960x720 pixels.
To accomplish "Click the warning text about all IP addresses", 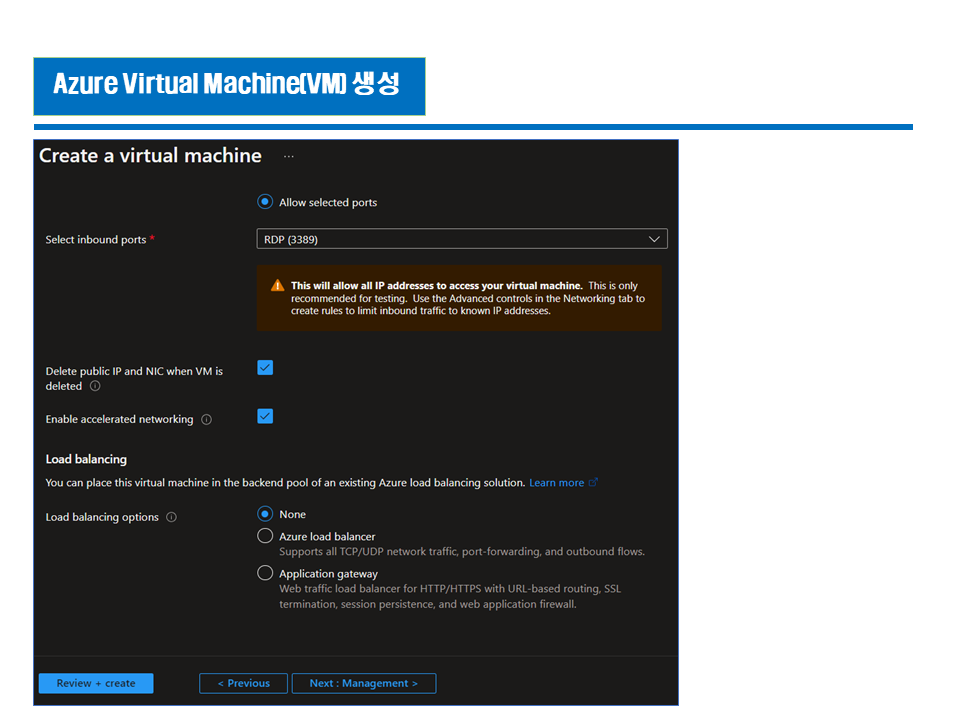I will tap(468, 298).
